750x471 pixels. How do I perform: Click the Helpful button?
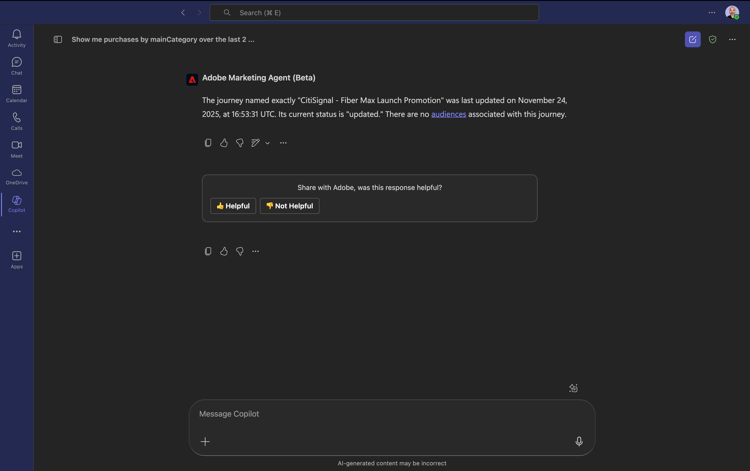[233, 206]
